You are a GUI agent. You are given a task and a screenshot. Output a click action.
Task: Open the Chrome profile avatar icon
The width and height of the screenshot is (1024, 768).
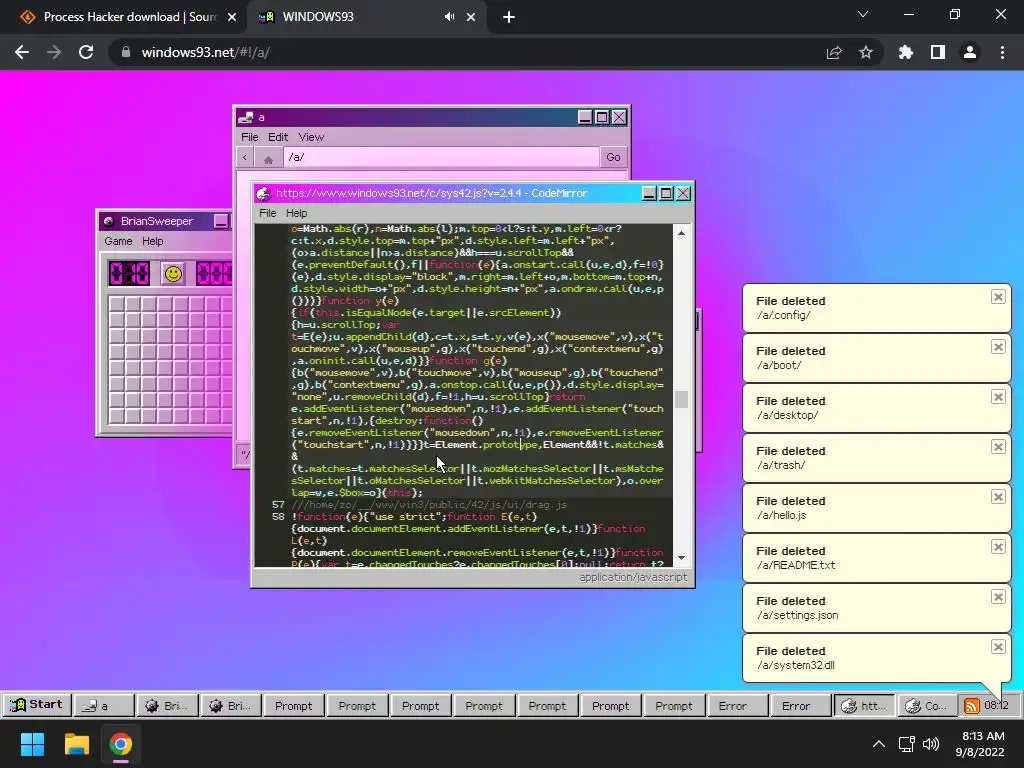point(970,52)
